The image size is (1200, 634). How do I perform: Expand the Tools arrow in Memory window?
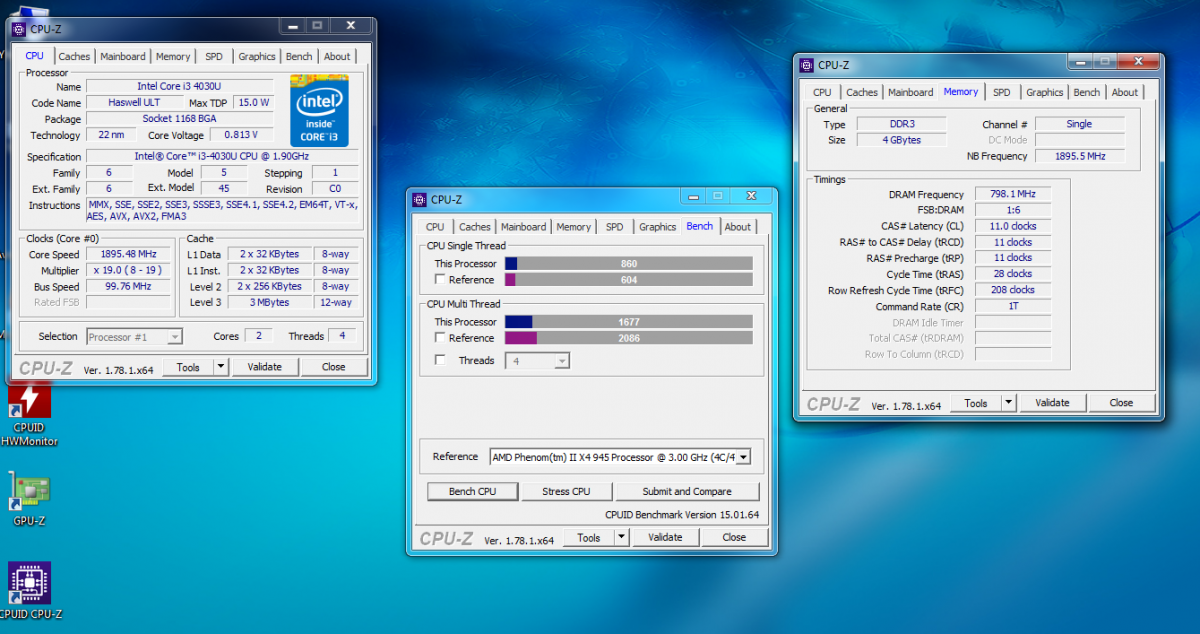tap(1009, 403)
